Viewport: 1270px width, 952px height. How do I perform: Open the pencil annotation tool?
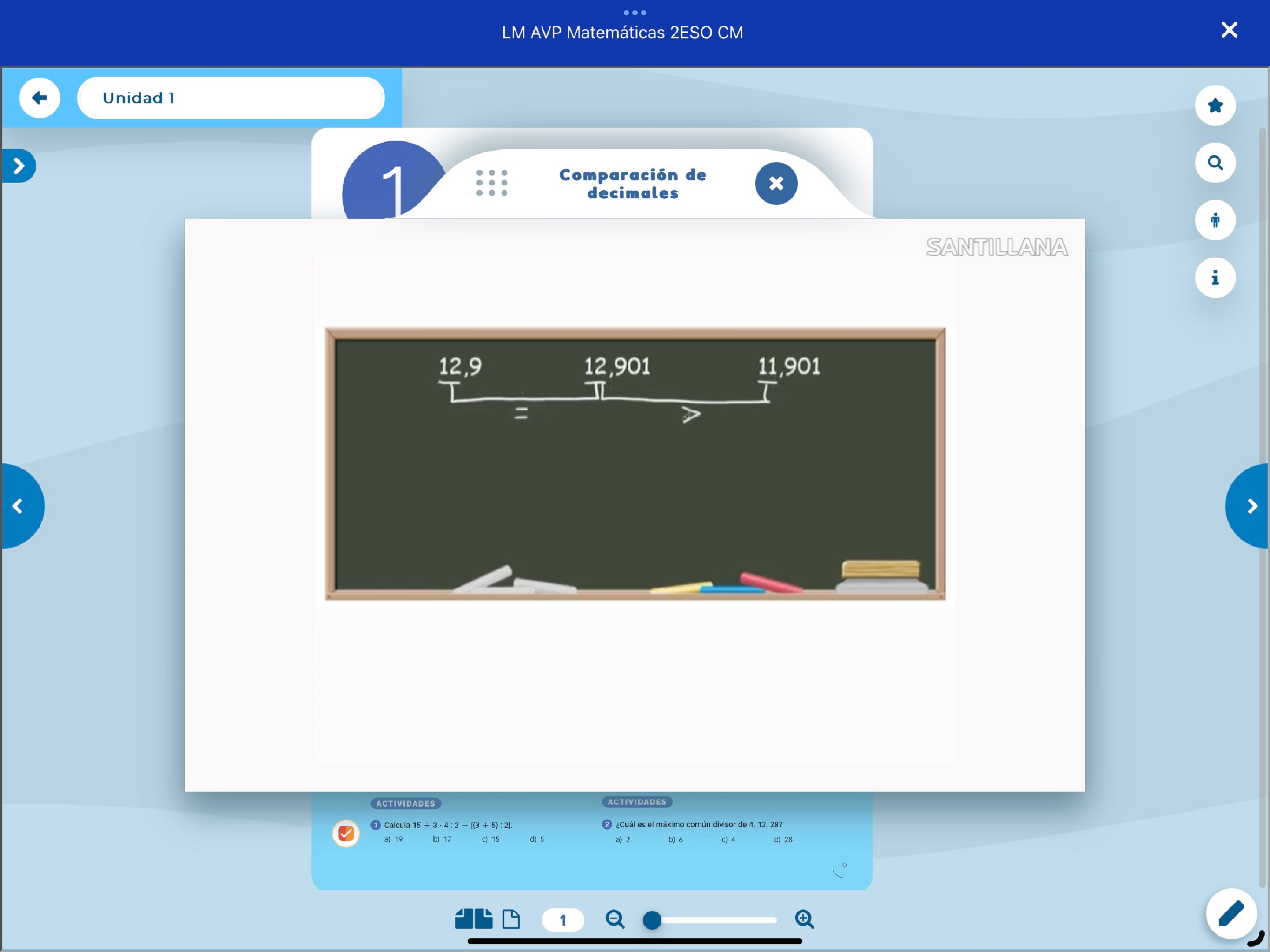tap(1231, 913)
